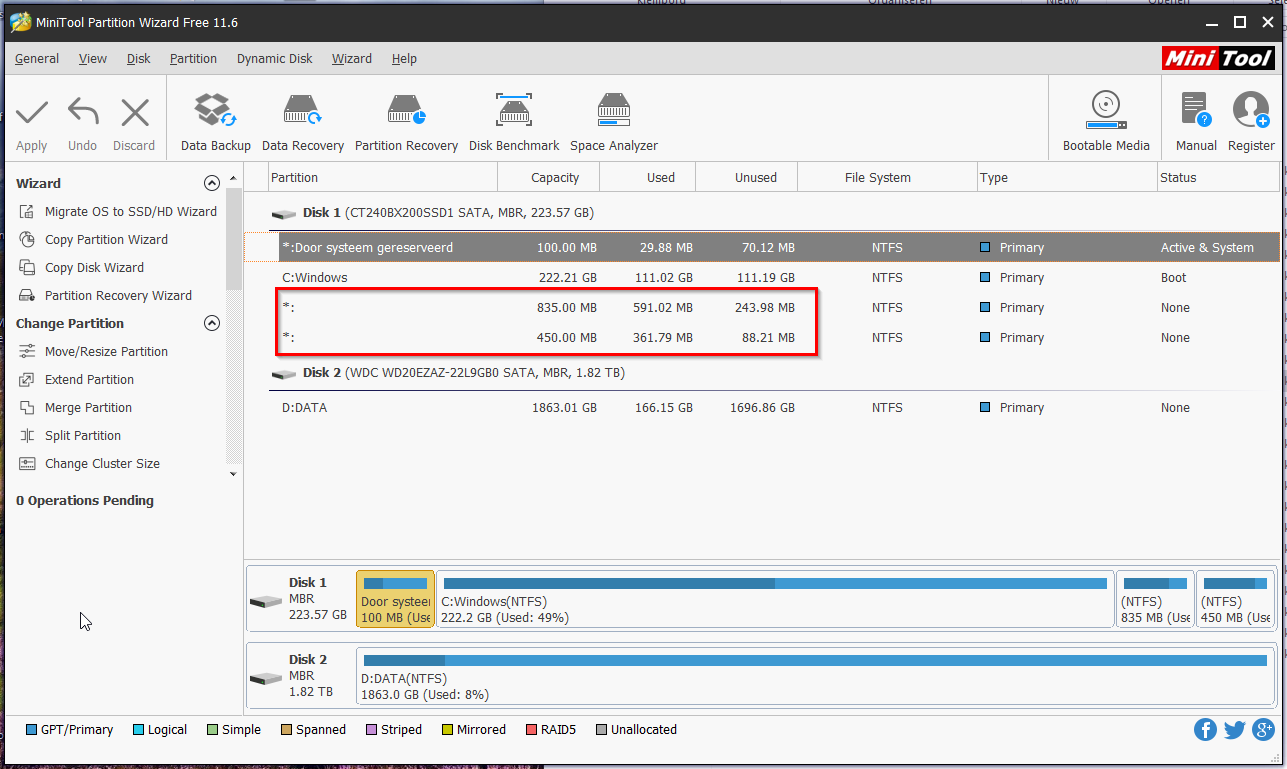Screen dimensions: 1287x769
Task: Open the General menu
Action: click(37, 59)
